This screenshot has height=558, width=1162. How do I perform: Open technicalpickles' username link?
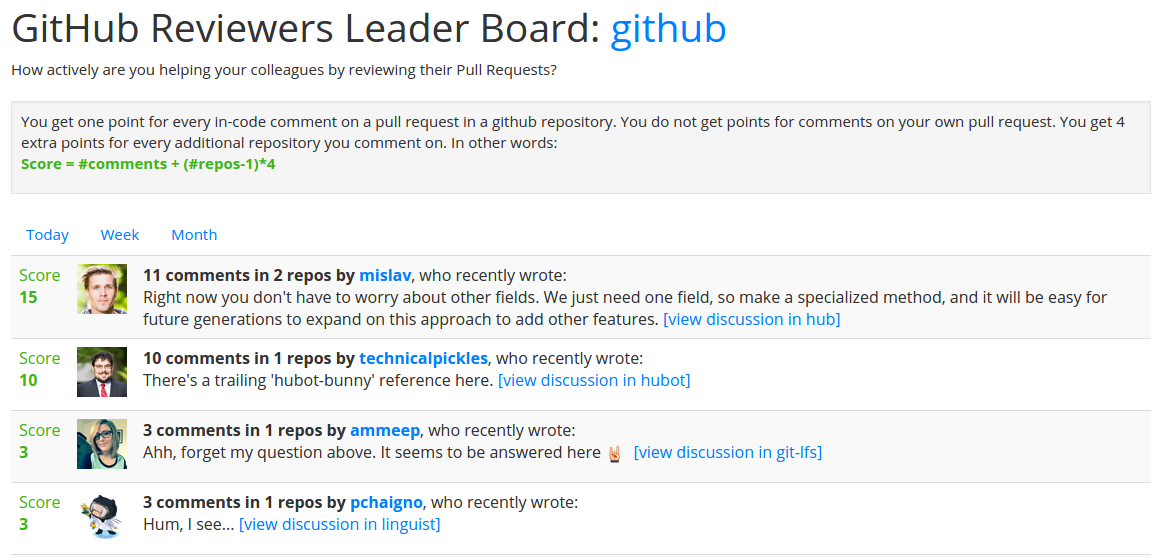pyautogui.click(x=424, y=359)
